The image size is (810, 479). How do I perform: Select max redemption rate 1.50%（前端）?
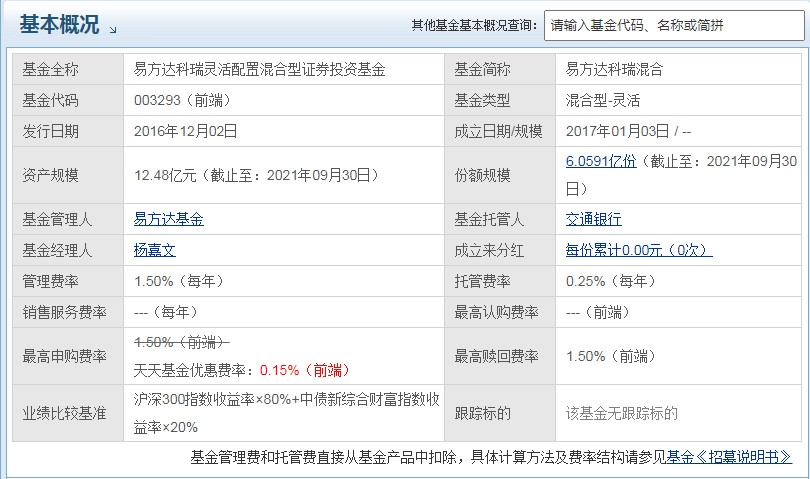(x=612, y=356)
